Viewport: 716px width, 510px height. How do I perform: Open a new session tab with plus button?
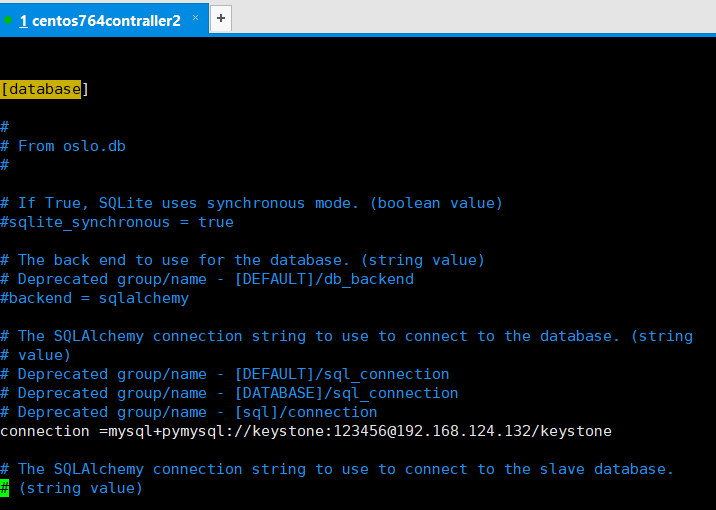point(221,18)
